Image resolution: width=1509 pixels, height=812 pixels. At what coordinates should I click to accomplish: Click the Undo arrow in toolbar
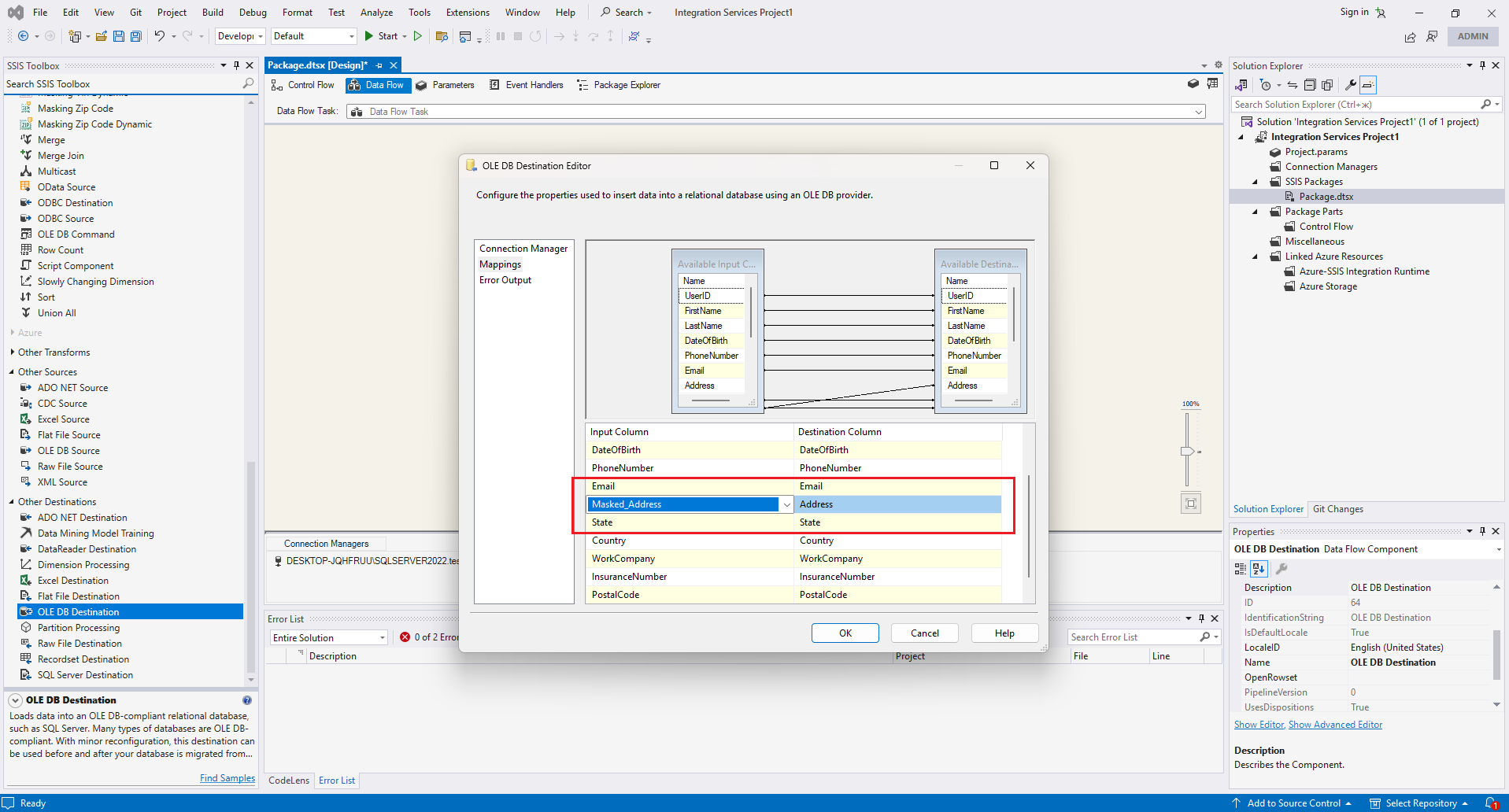(x=160, y=36)
